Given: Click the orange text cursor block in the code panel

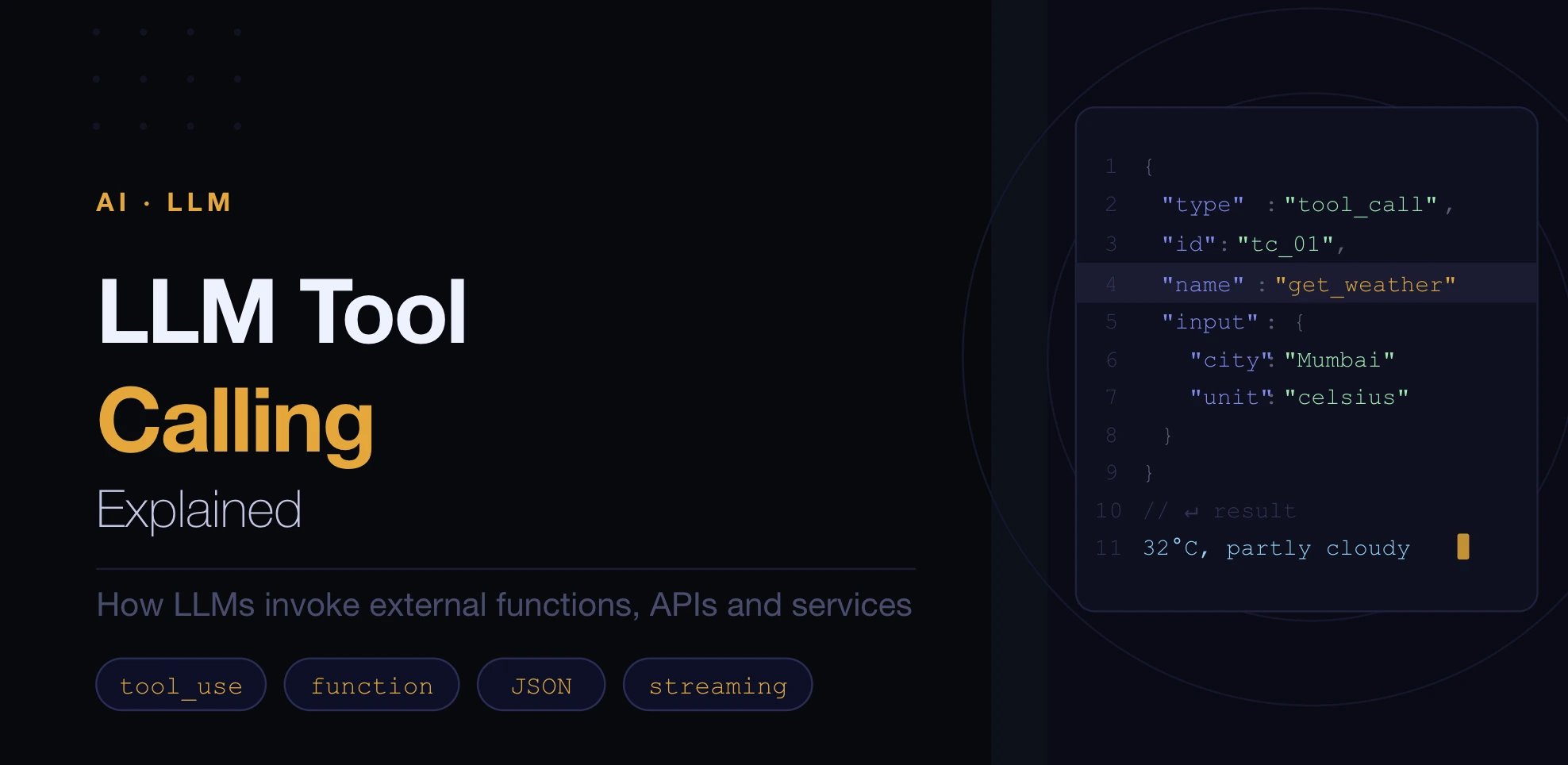Looking at the screenshot, I should click(1463, 547).
